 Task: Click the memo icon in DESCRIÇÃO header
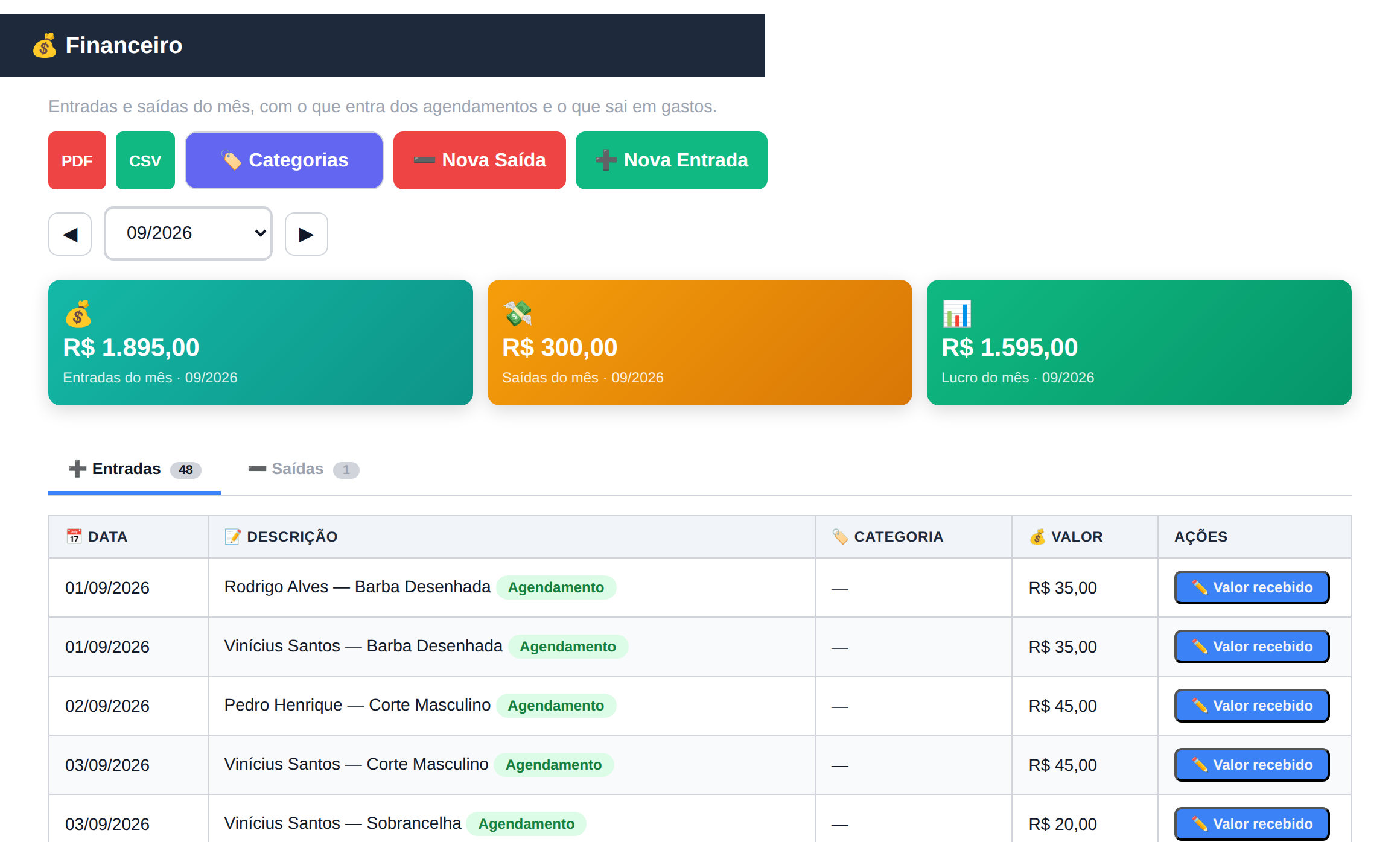pyautogui.click(x=233, y=536)
